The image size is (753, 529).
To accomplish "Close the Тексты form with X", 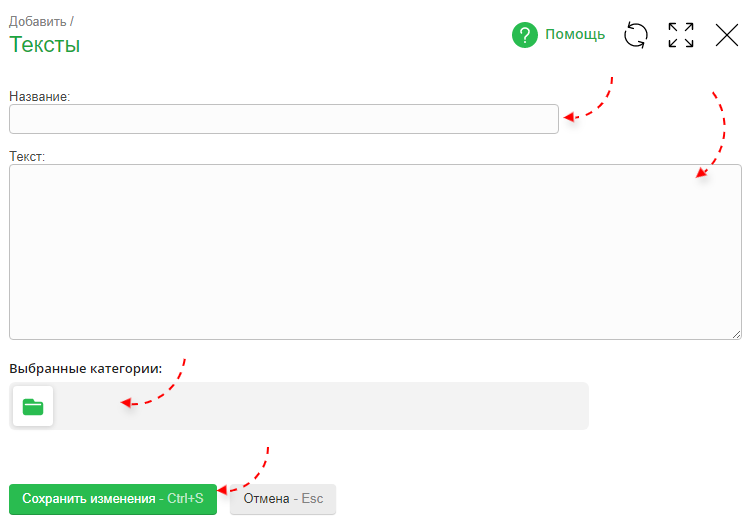I will (x=727, y=35).
